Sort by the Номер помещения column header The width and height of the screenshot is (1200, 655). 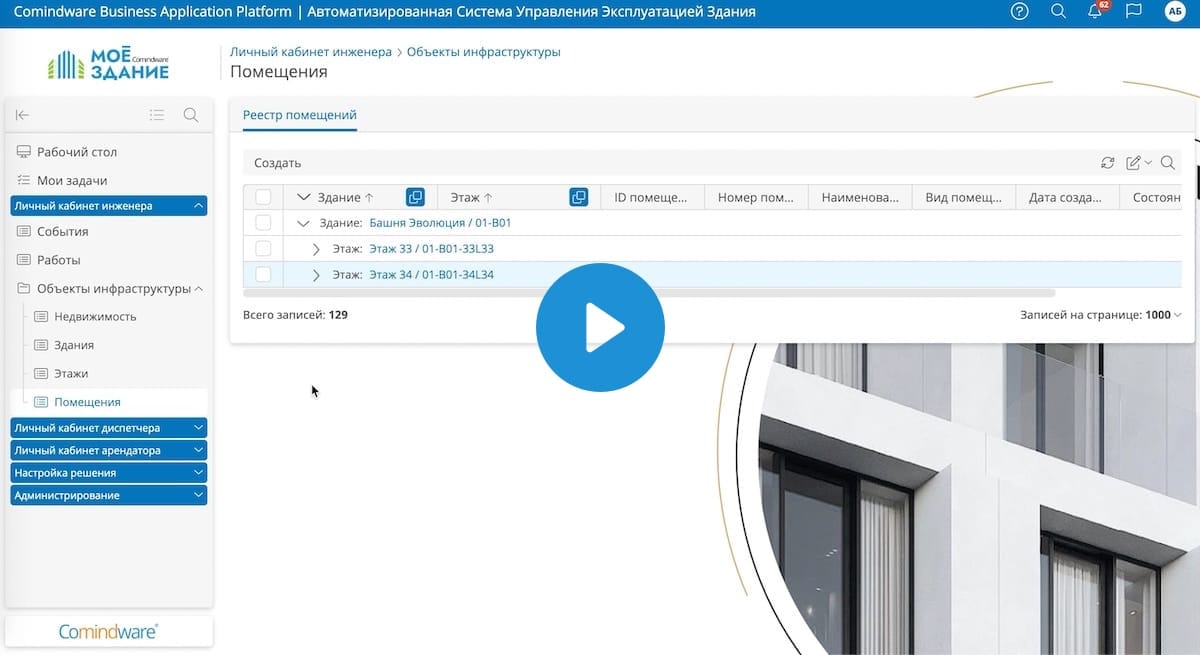pos(756,197)
